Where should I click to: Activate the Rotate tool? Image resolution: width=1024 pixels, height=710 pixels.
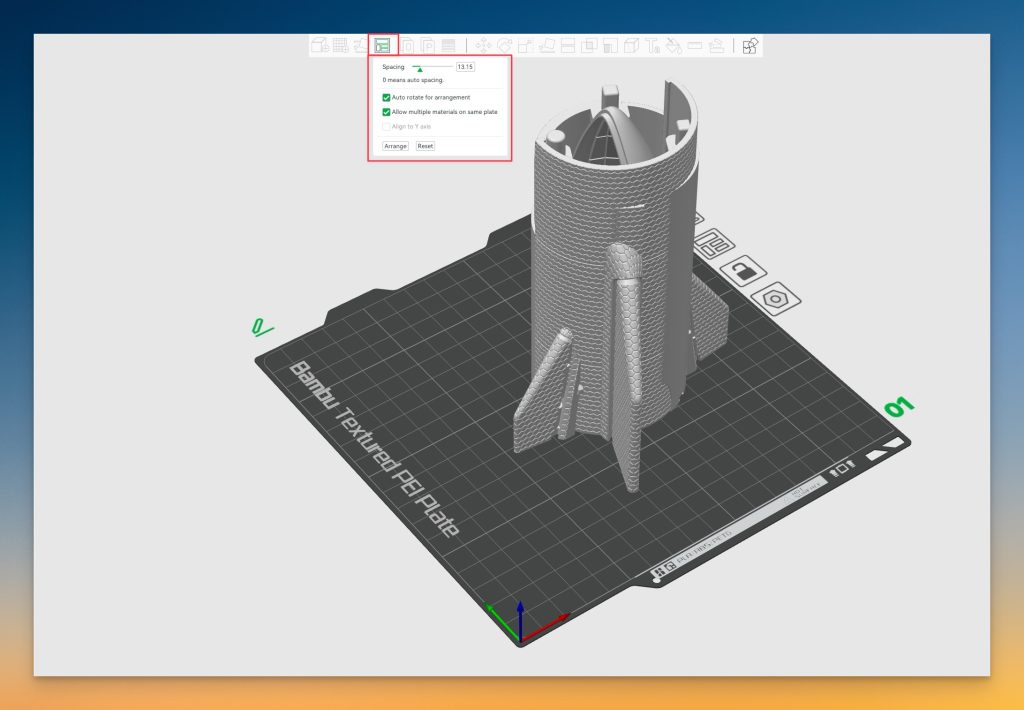click(504, 46)
